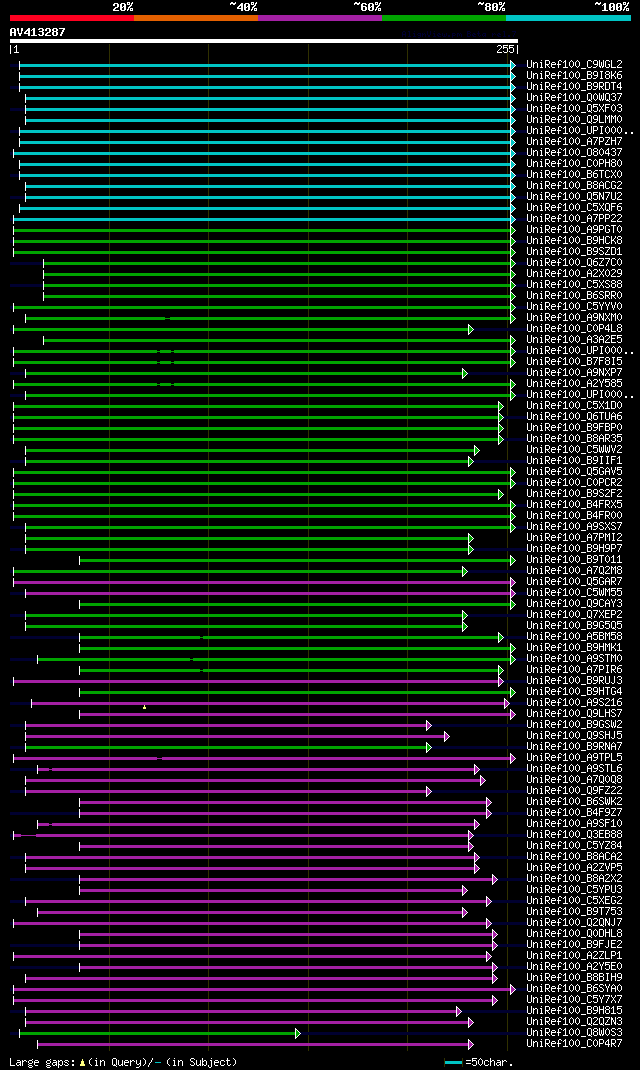Select the UniRef100_Q8W0S3 label
Screen dimensions: 640x1070
pos(574,1032)
